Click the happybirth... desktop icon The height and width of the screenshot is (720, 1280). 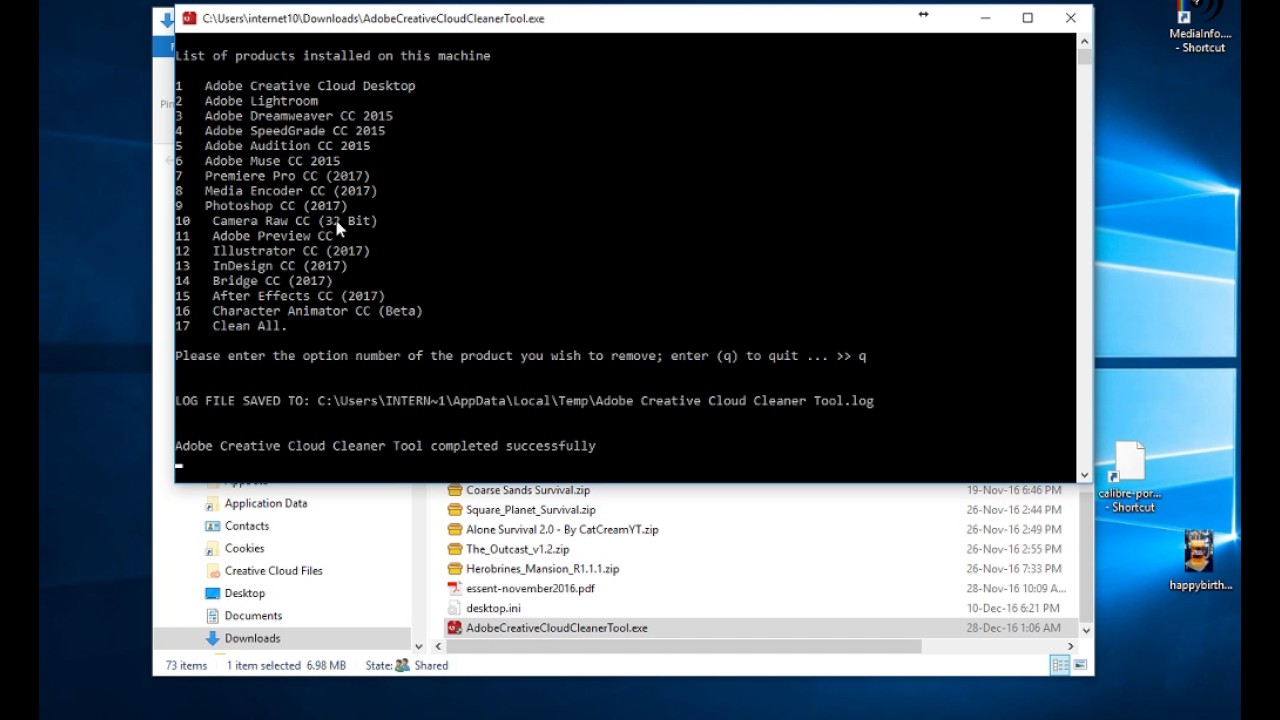[x=1200, y=560]
